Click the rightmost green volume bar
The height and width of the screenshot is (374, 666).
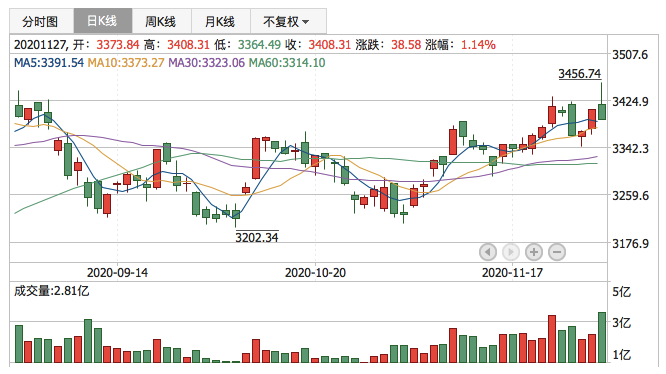602,337
